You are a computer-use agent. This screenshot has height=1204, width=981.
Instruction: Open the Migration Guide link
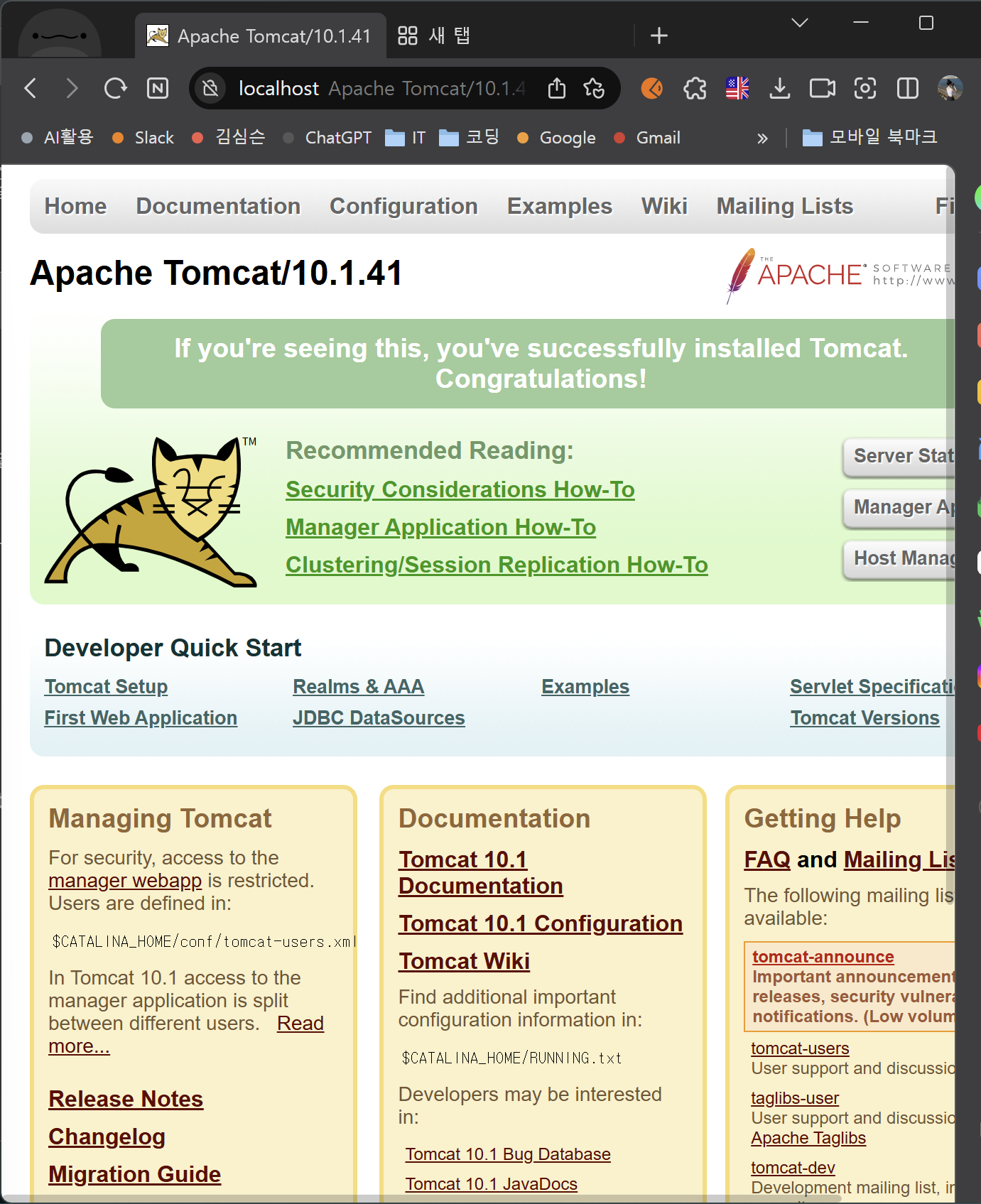[134, 1174]
